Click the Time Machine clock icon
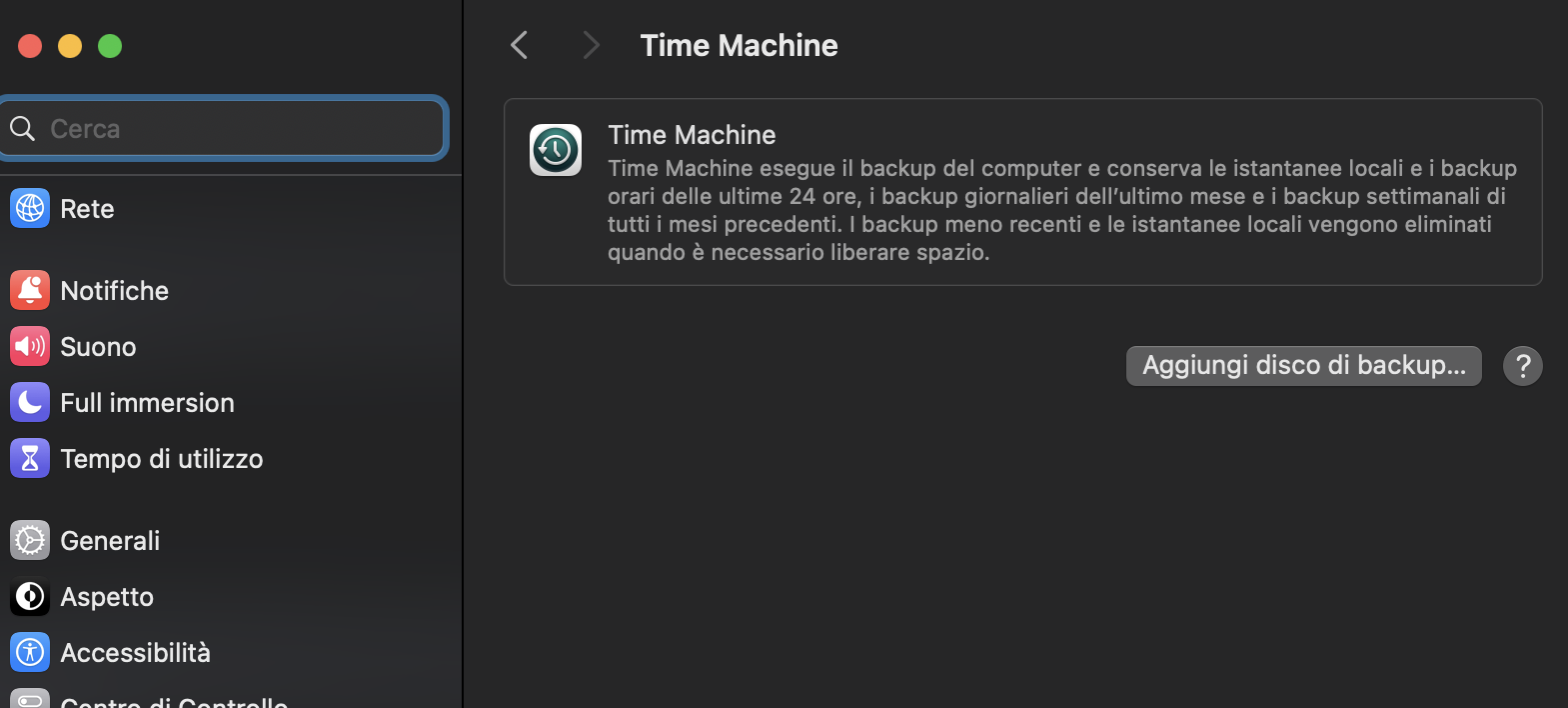This screenshot has height=708, width=1568. (555, 150)
